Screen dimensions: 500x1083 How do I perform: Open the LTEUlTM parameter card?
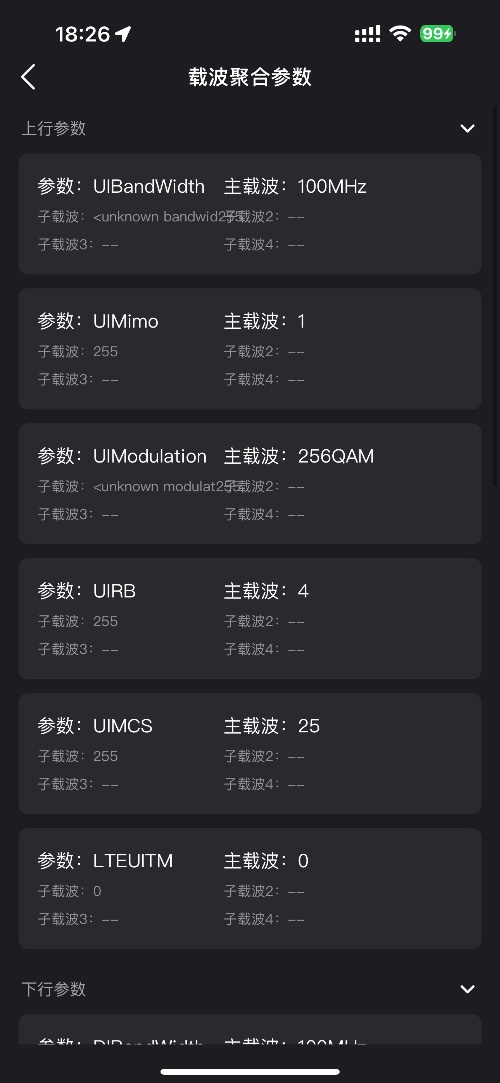point(250,888)
